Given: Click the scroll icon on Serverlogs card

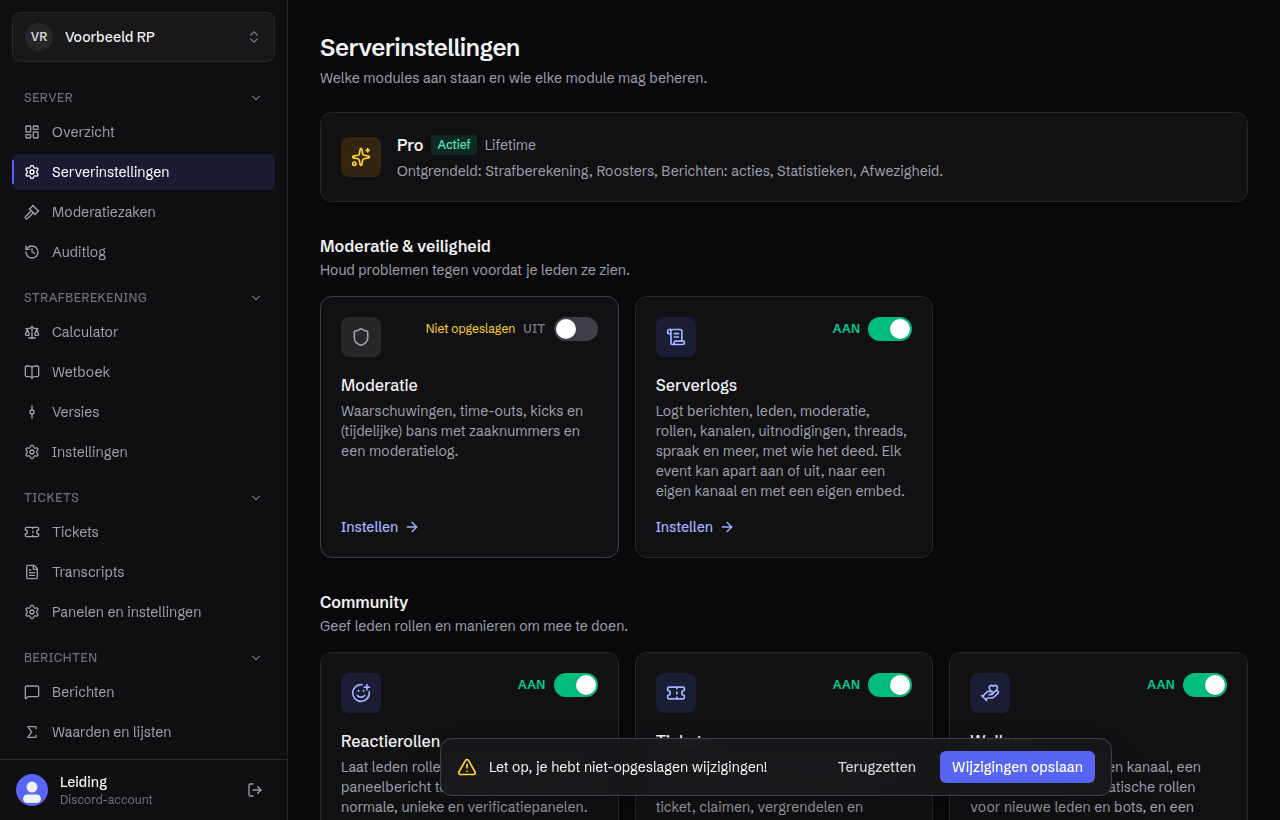Looking at the screenshot, I should [x=676, y=337].
